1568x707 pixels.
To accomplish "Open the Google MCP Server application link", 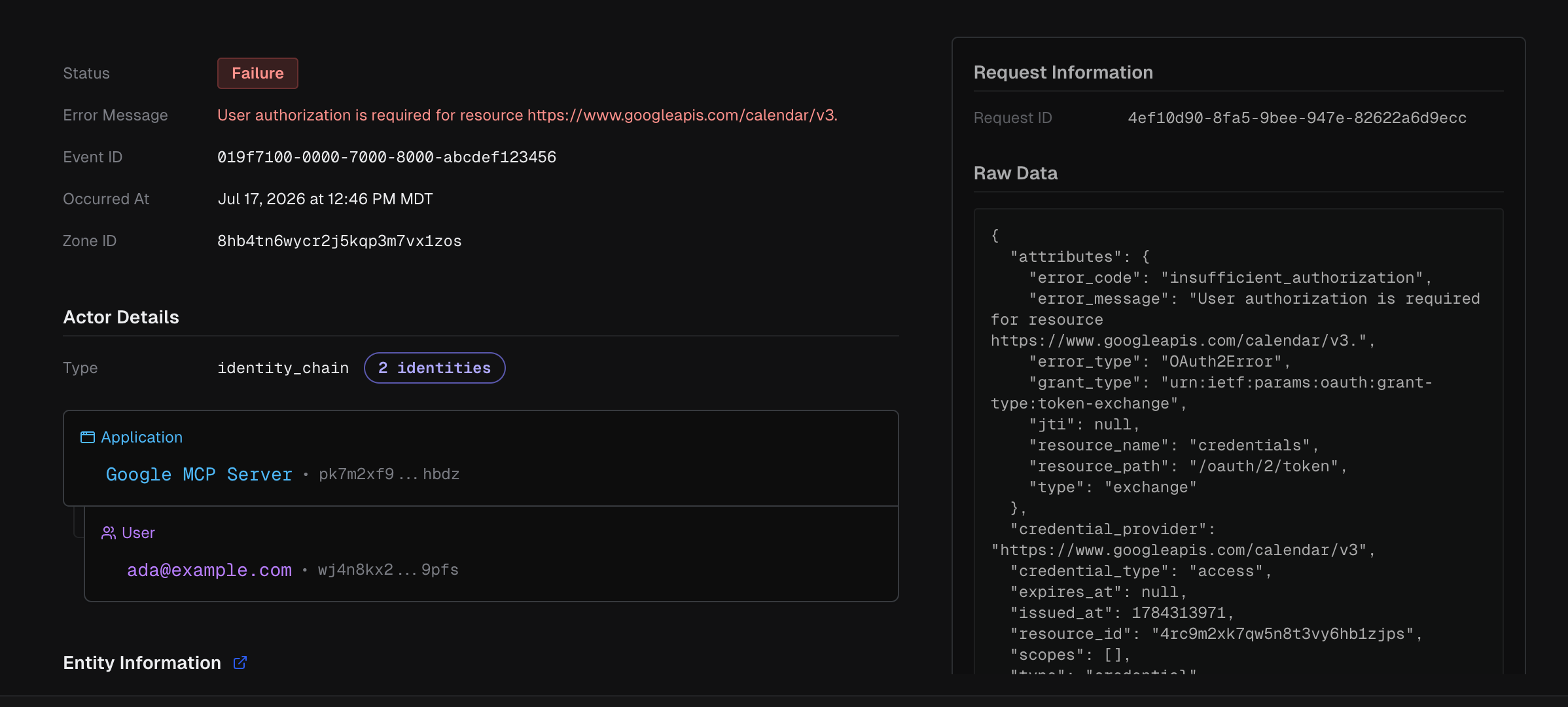I will click(199, 474).
